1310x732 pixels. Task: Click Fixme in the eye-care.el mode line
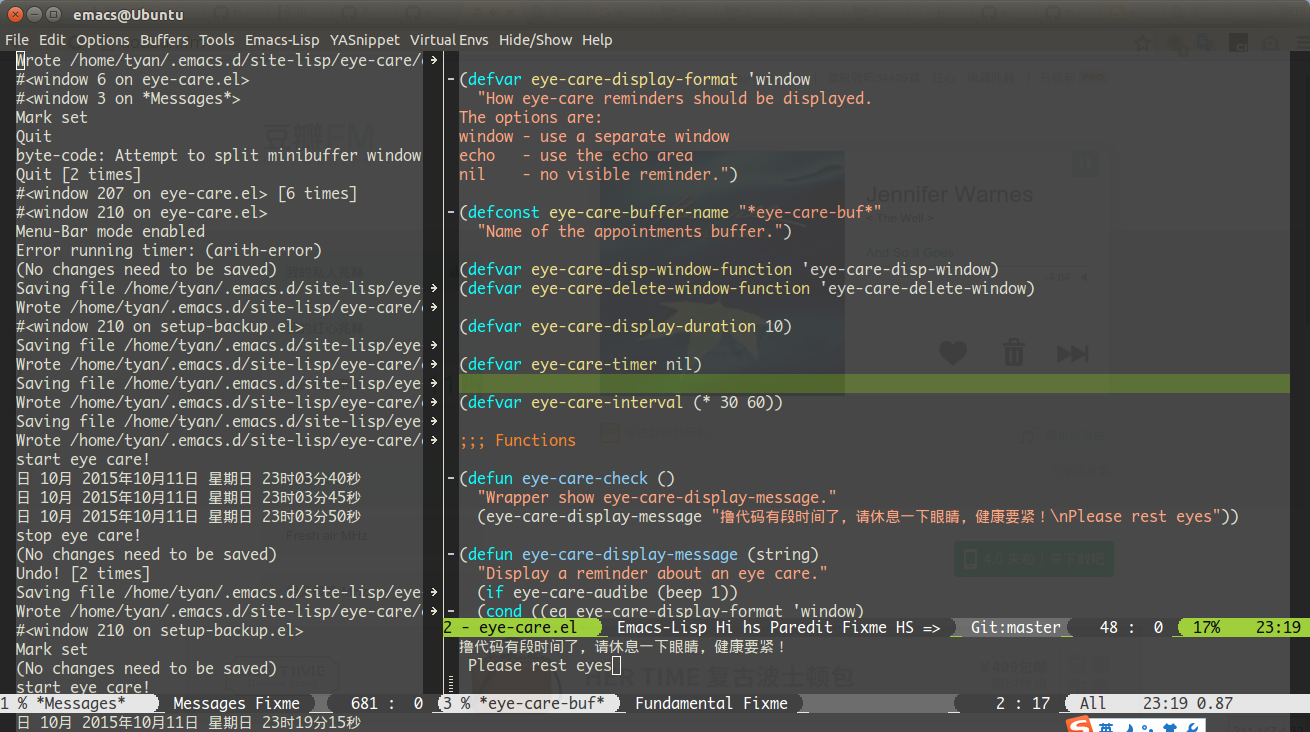click(x=865, y=627)
